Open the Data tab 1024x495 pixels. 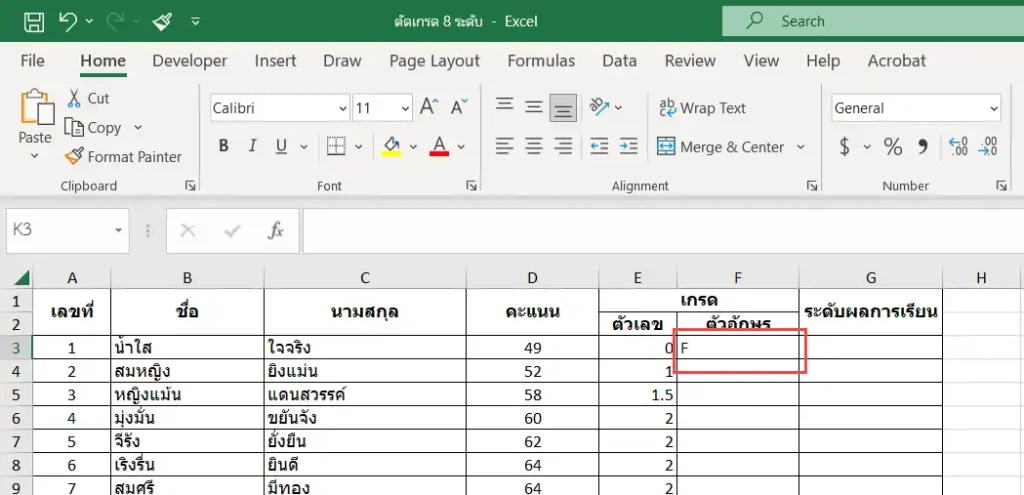[x=619, y=61]
